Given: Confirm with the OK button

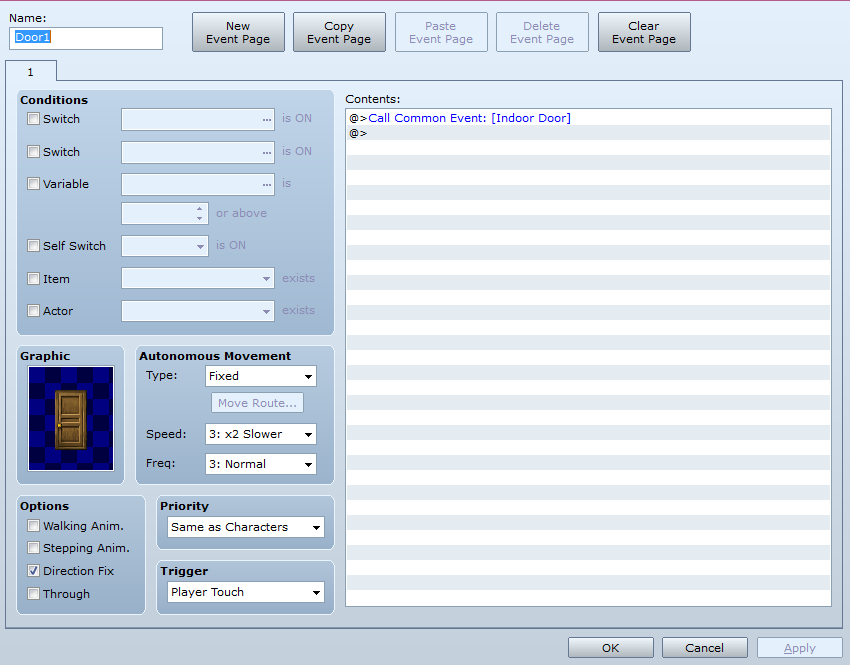Looking at the screenshot, I should click(610, 648).
